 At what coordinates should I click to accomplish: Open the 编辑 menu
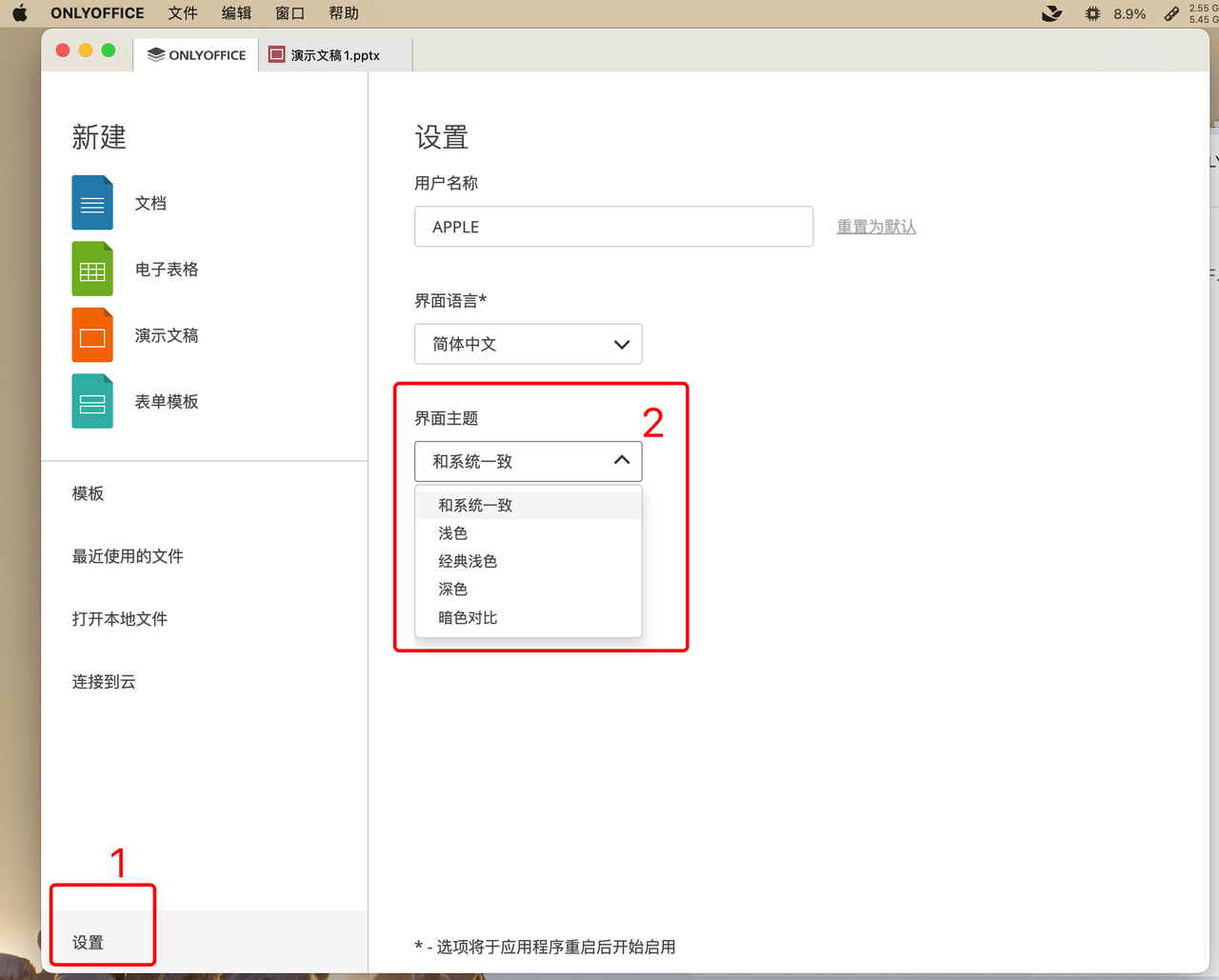point(236,13)
